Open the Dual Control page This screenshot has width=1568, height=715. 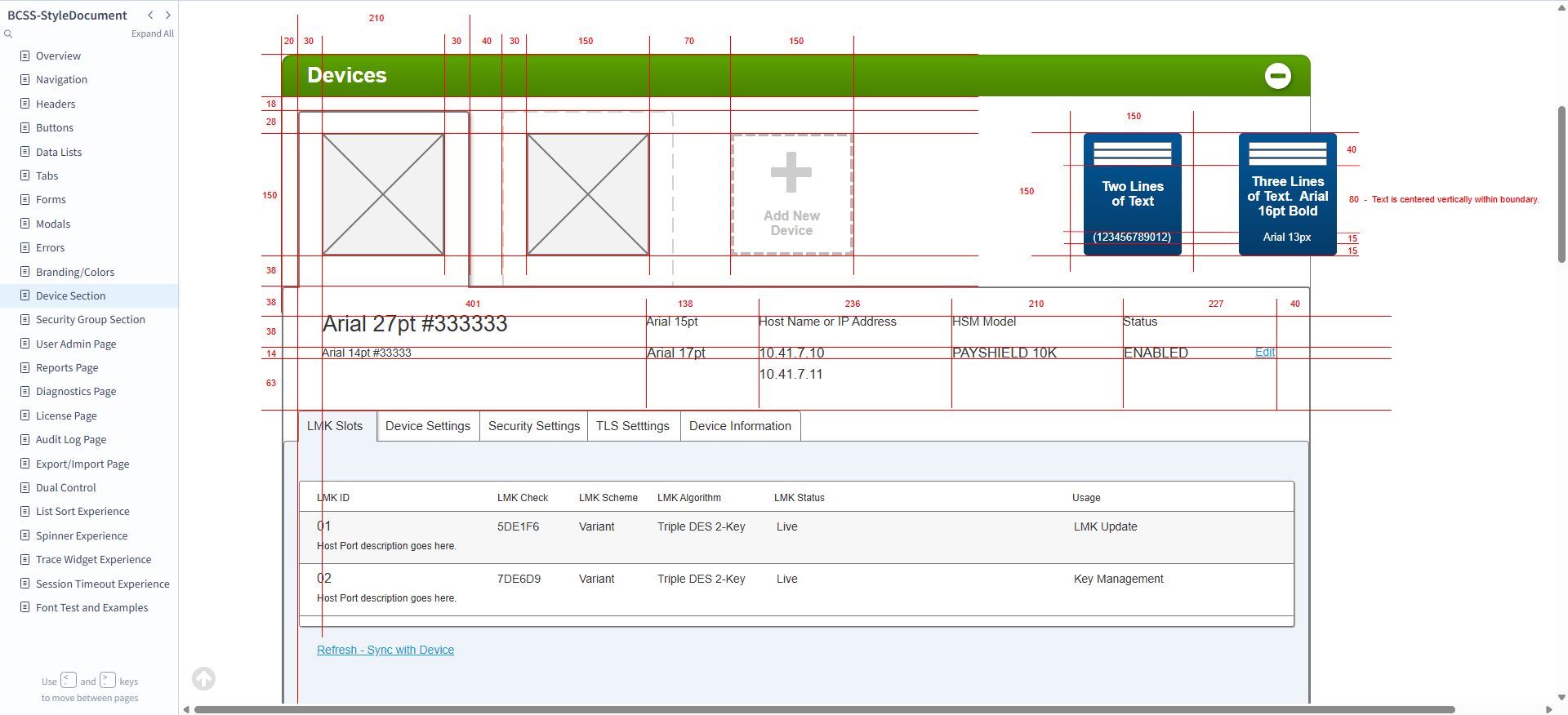[x=66, y=487]
